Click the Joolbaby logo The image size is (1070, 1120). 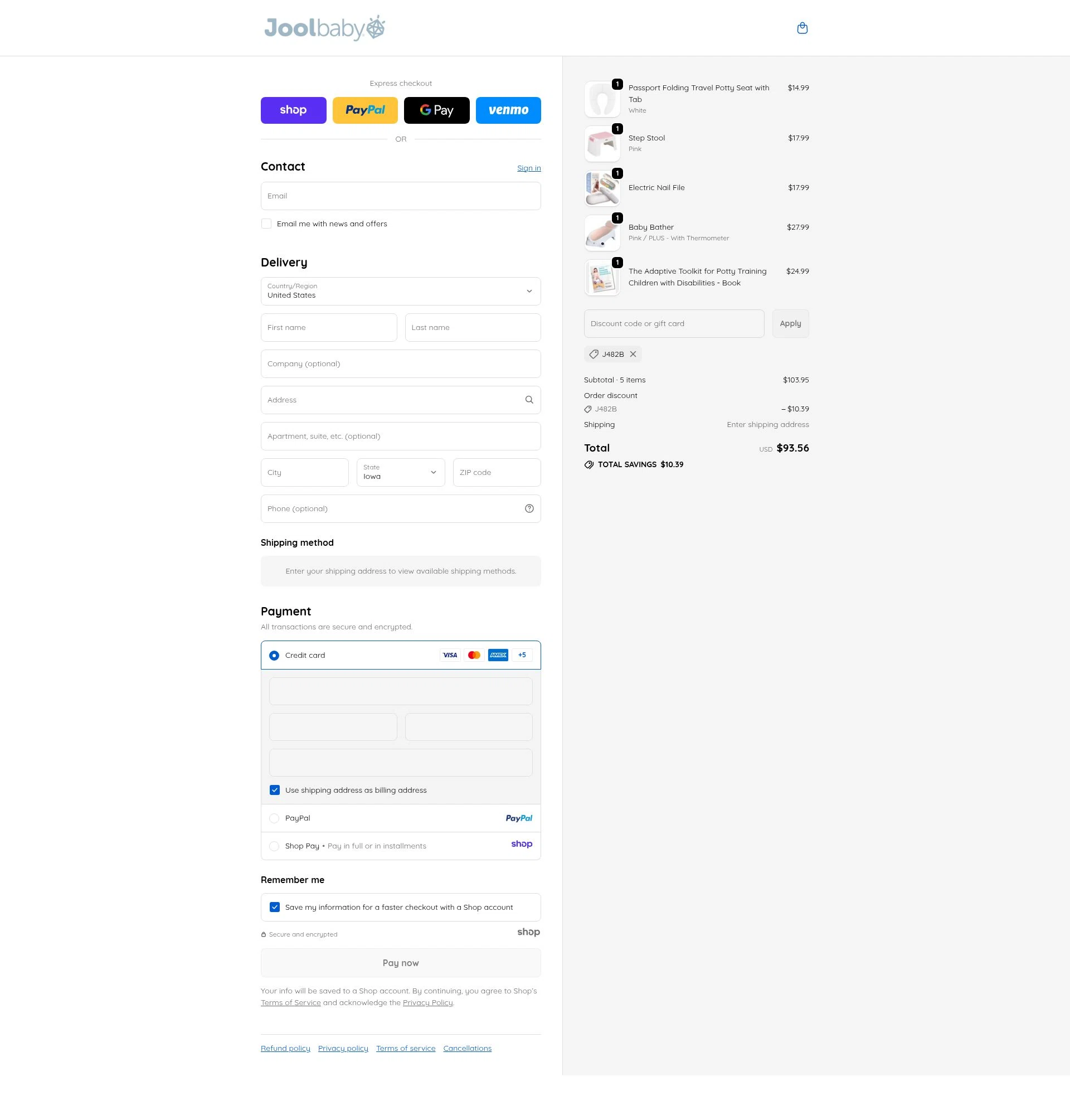(323, 27)
